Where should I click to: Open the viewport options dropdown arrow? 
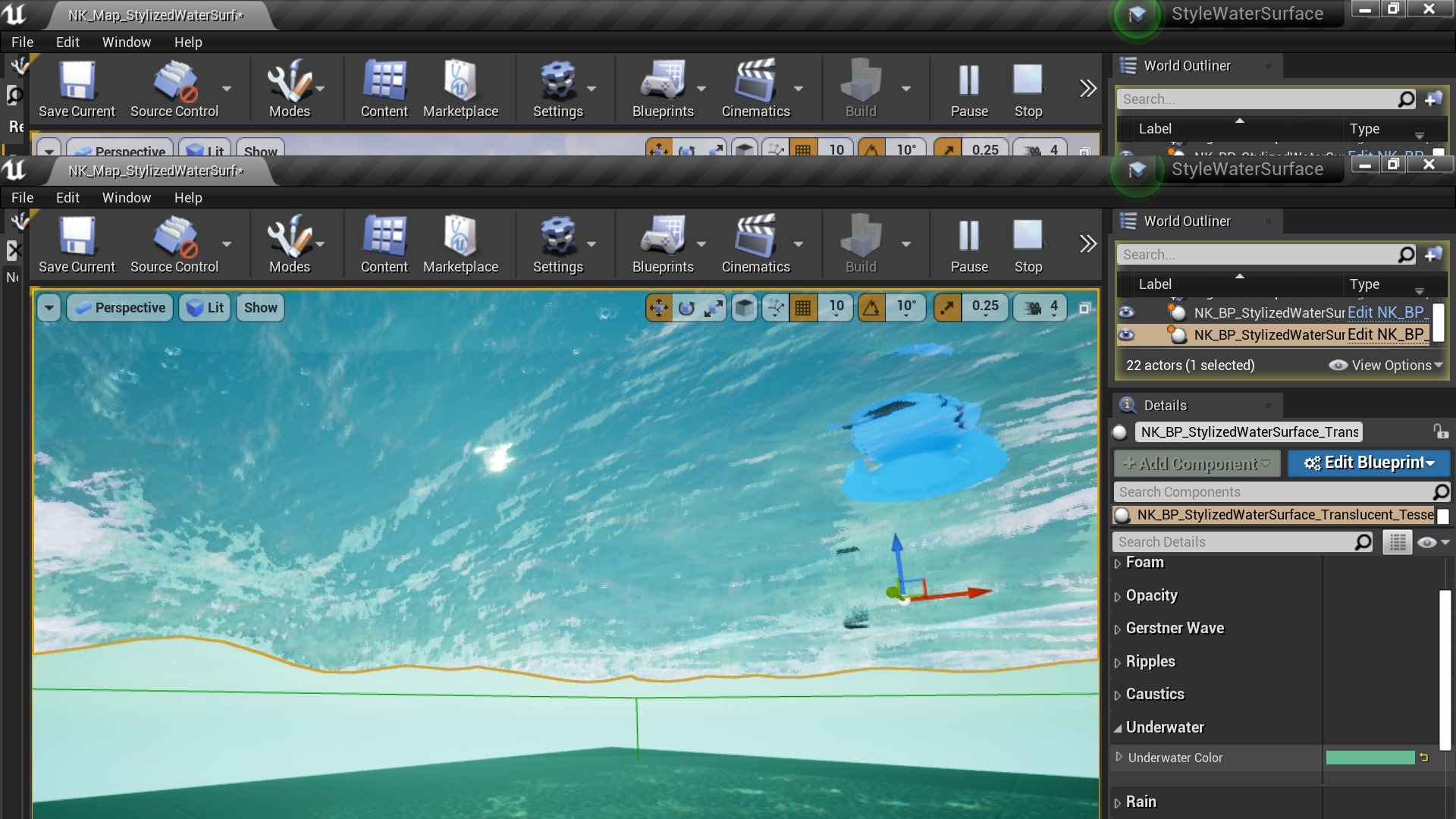pyautogui.click(x=49, y=308)
